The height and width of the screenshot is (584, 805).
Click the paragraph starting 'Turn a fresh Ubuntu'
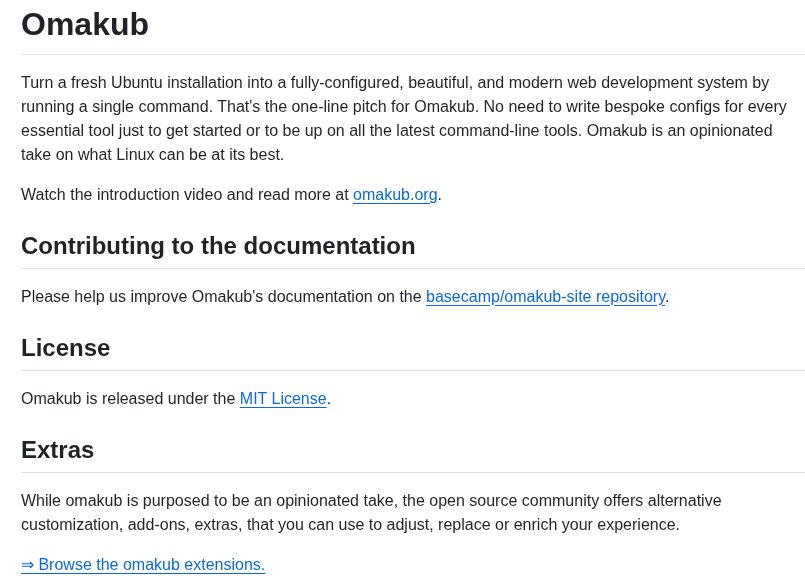click(400, 118)
